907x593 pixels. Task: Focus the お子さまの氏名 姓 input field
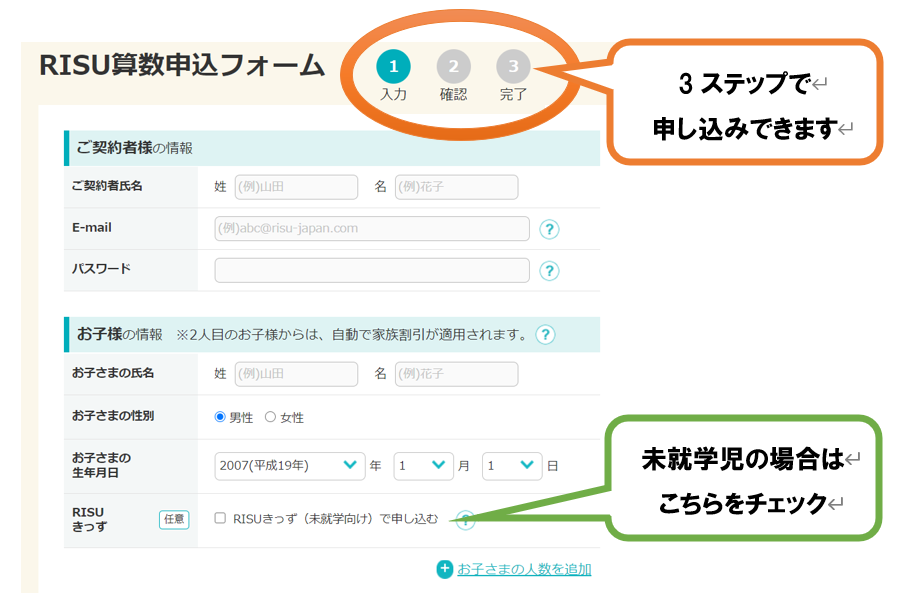click(x=296, y=374)
